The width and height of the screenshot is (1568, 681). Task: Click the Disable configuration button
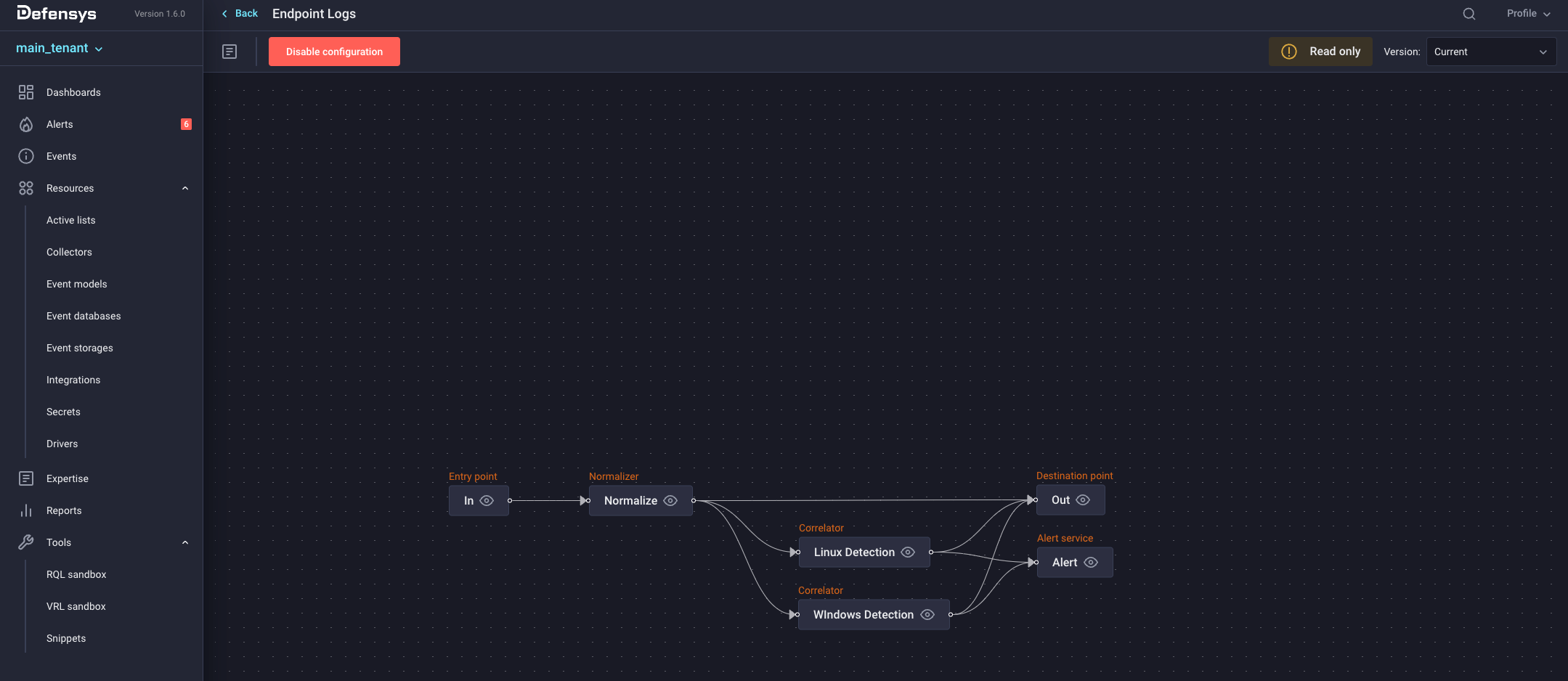pyautogui.click(x=334, y=52)
